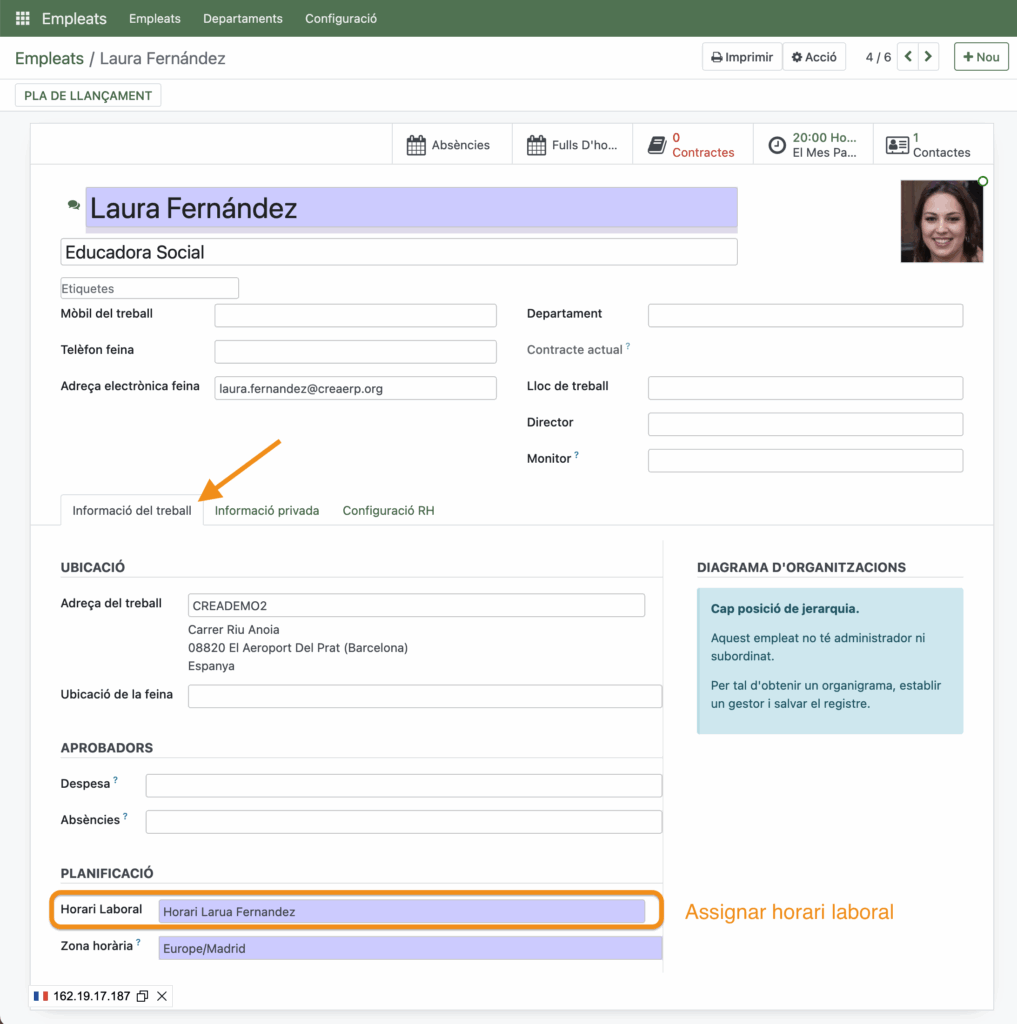Viewport: 1017px width, 1024px height.
Task: Click the clock icon for monthly hours
Action: coord(777,145)
